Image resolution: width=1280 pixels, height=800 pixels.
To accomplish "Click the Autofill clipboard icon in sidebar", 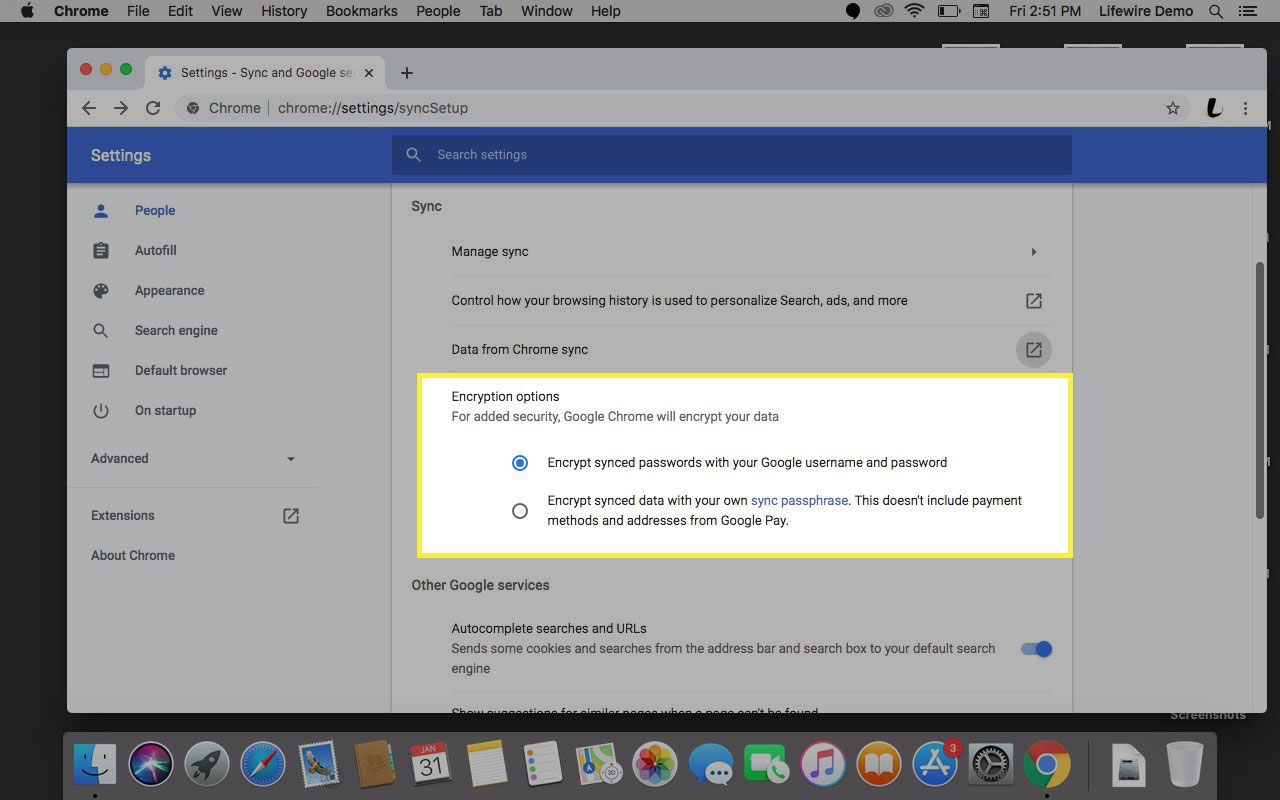I will coord(101,251).
